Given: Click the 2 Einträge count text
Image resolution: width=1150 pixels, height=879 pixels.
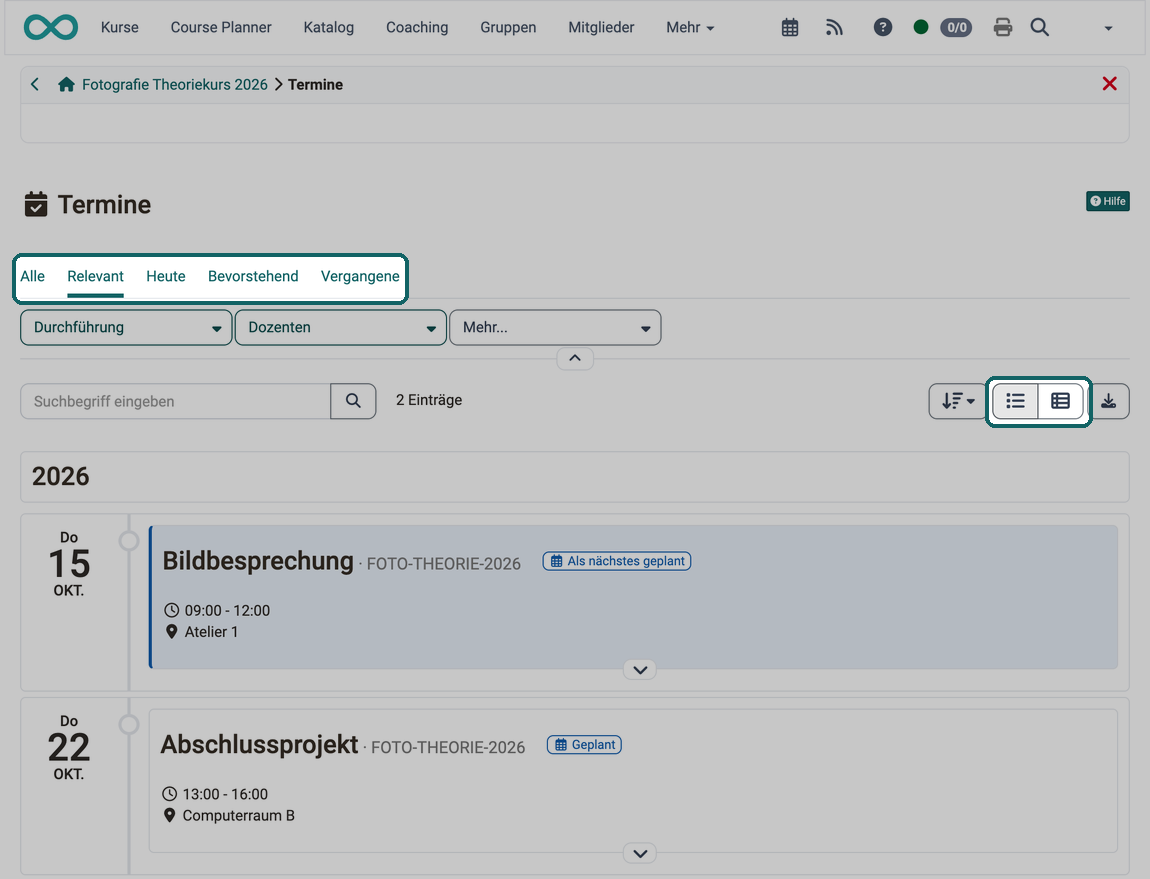Looking at the screenshot, I should 429,400.
